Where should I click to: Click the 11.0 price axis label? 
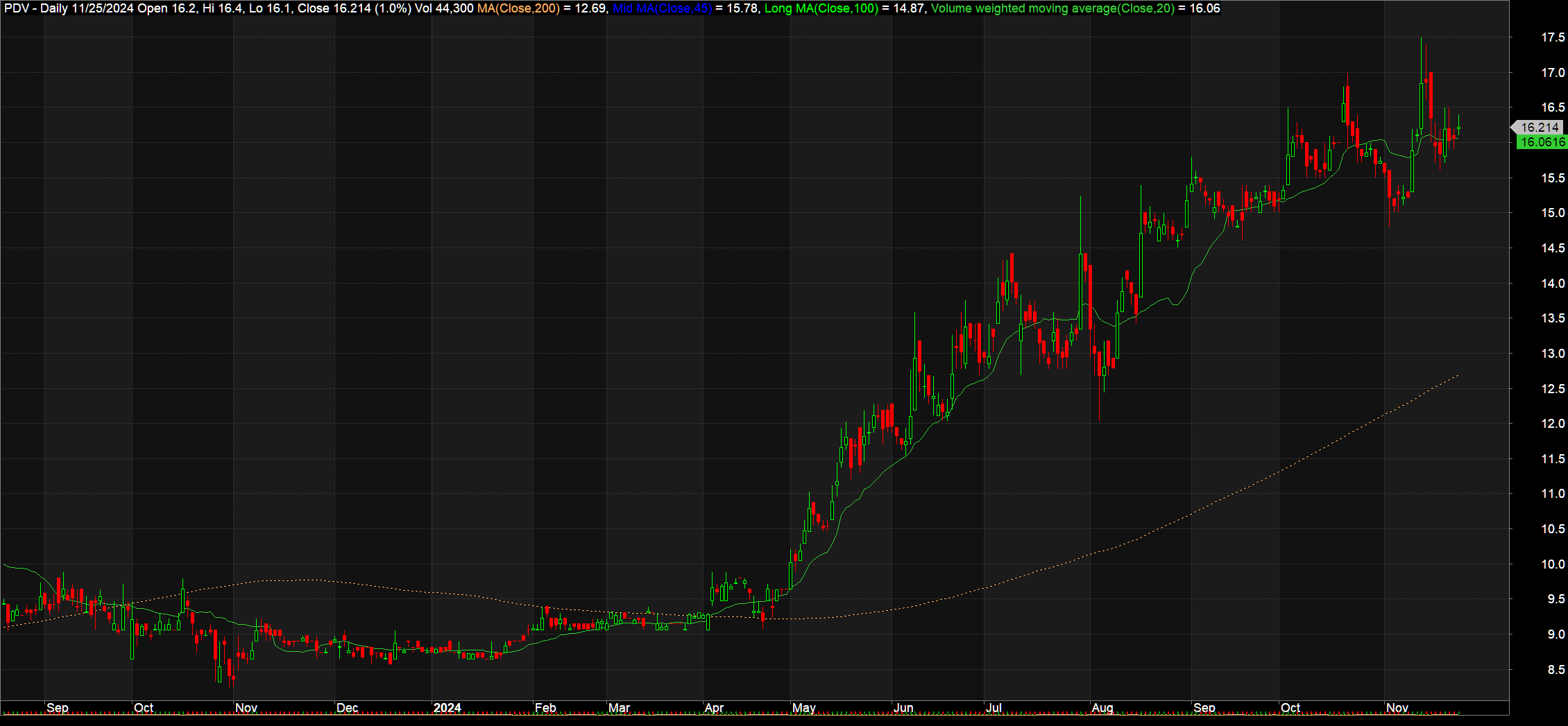1553,494
